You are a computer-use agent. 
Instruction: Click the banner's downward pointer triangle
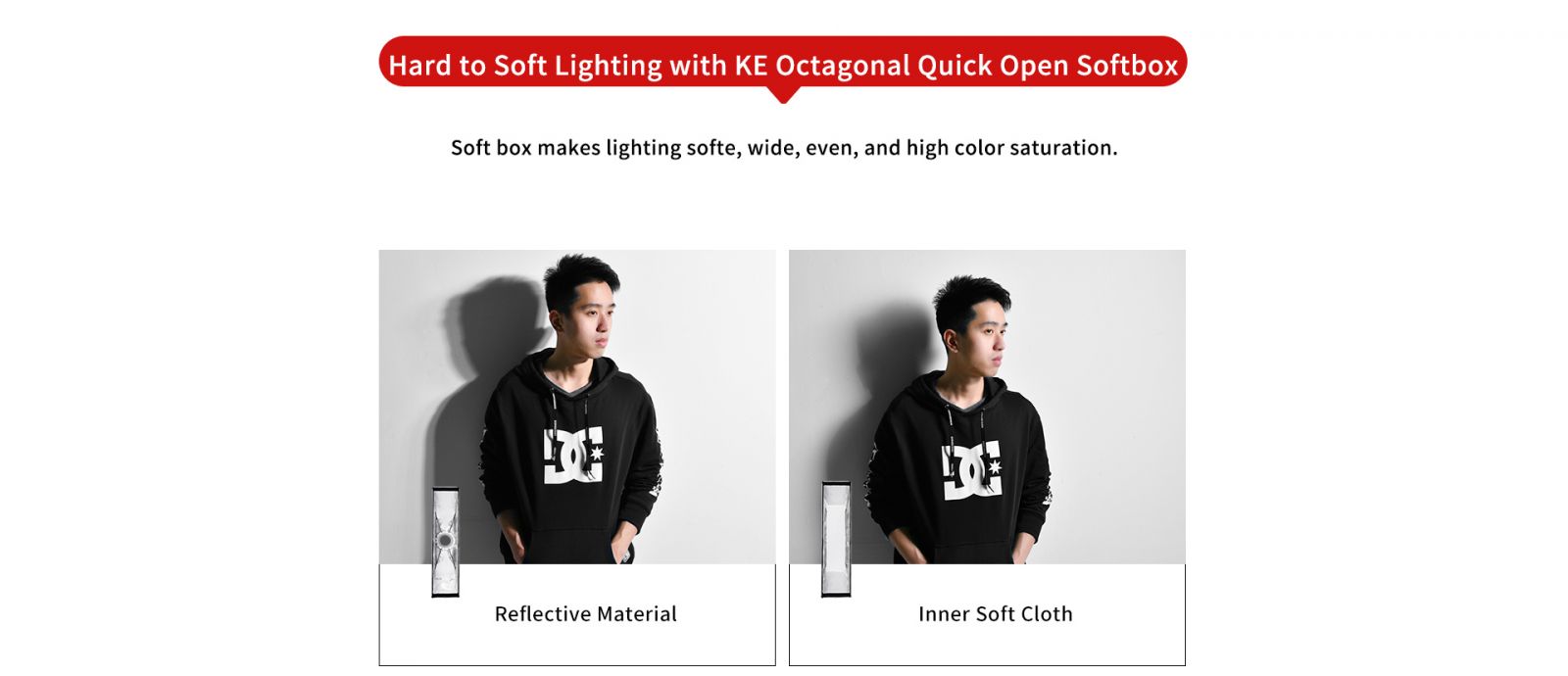click(x=783, y=95)
